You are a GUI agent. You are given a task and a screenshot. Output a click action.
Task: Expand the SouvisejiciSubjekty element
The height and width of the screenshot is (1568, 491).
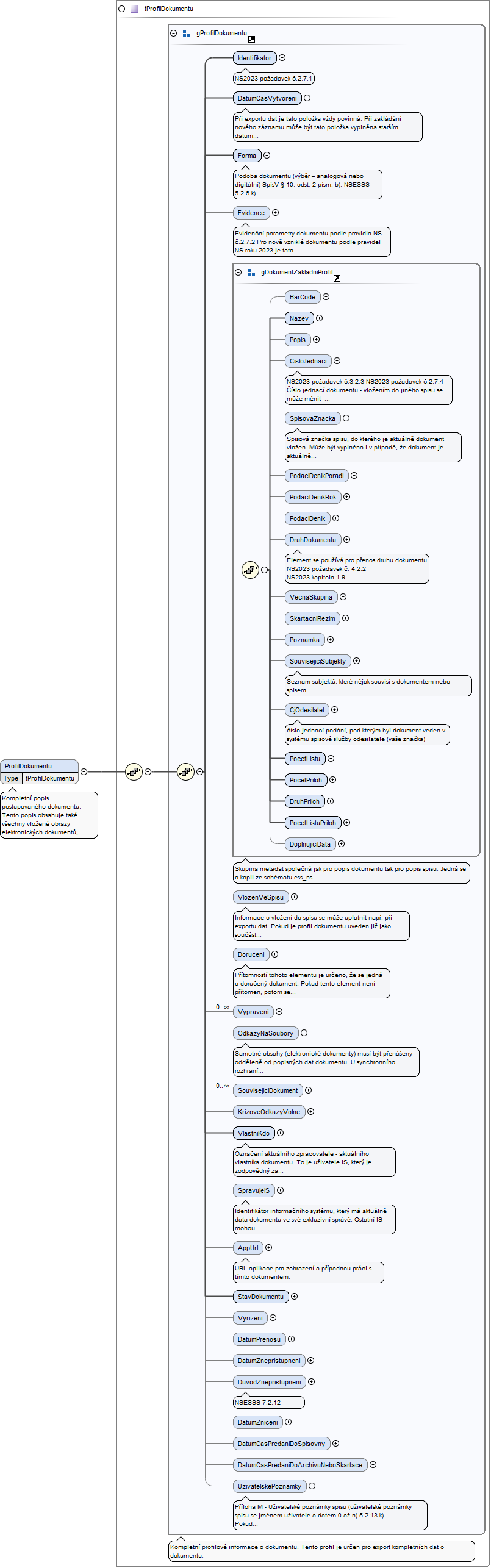pos(356,661)
